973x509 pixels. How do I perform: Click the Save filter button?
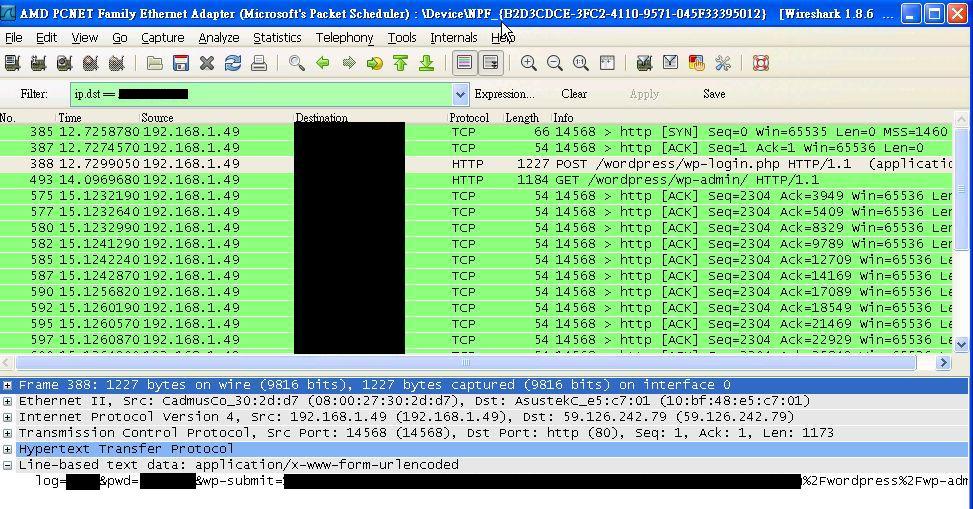tap(714, 94)
